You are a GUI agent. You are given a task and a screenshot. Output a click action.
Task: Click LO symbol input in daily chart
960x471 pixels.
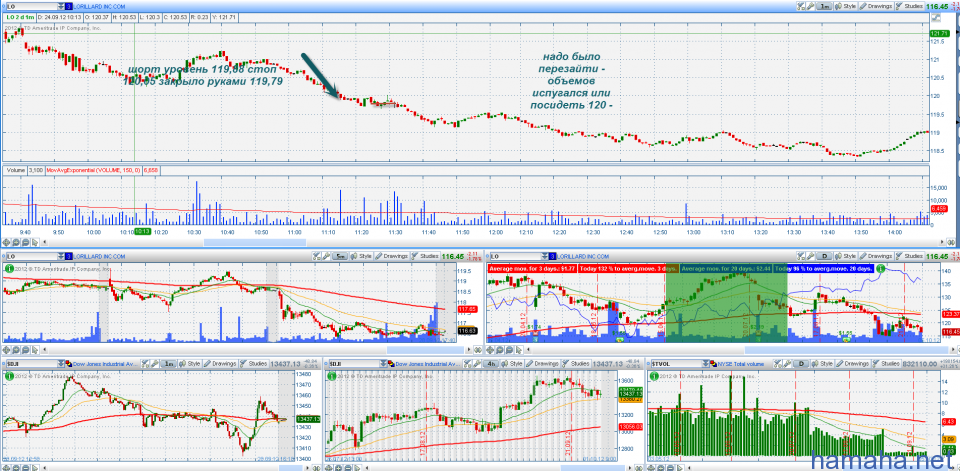pos(517,256)
